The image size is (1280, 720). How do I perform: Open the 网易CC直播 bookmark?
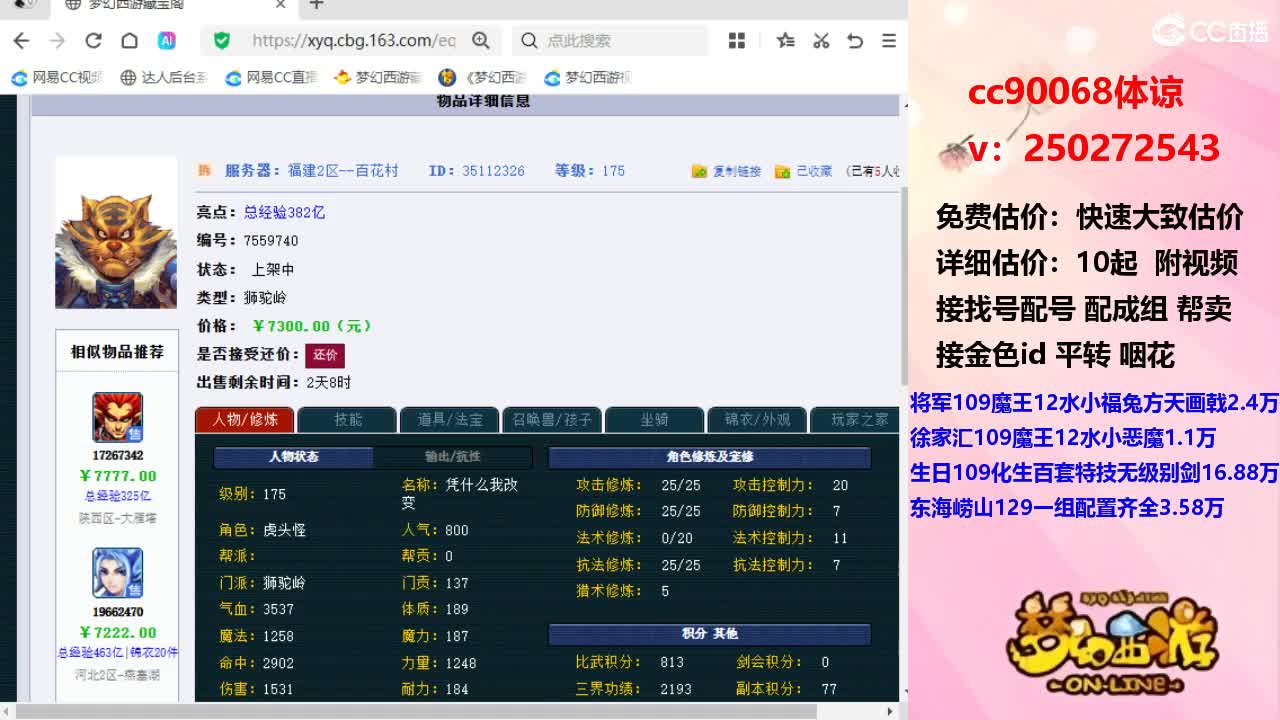coord(271,78)
